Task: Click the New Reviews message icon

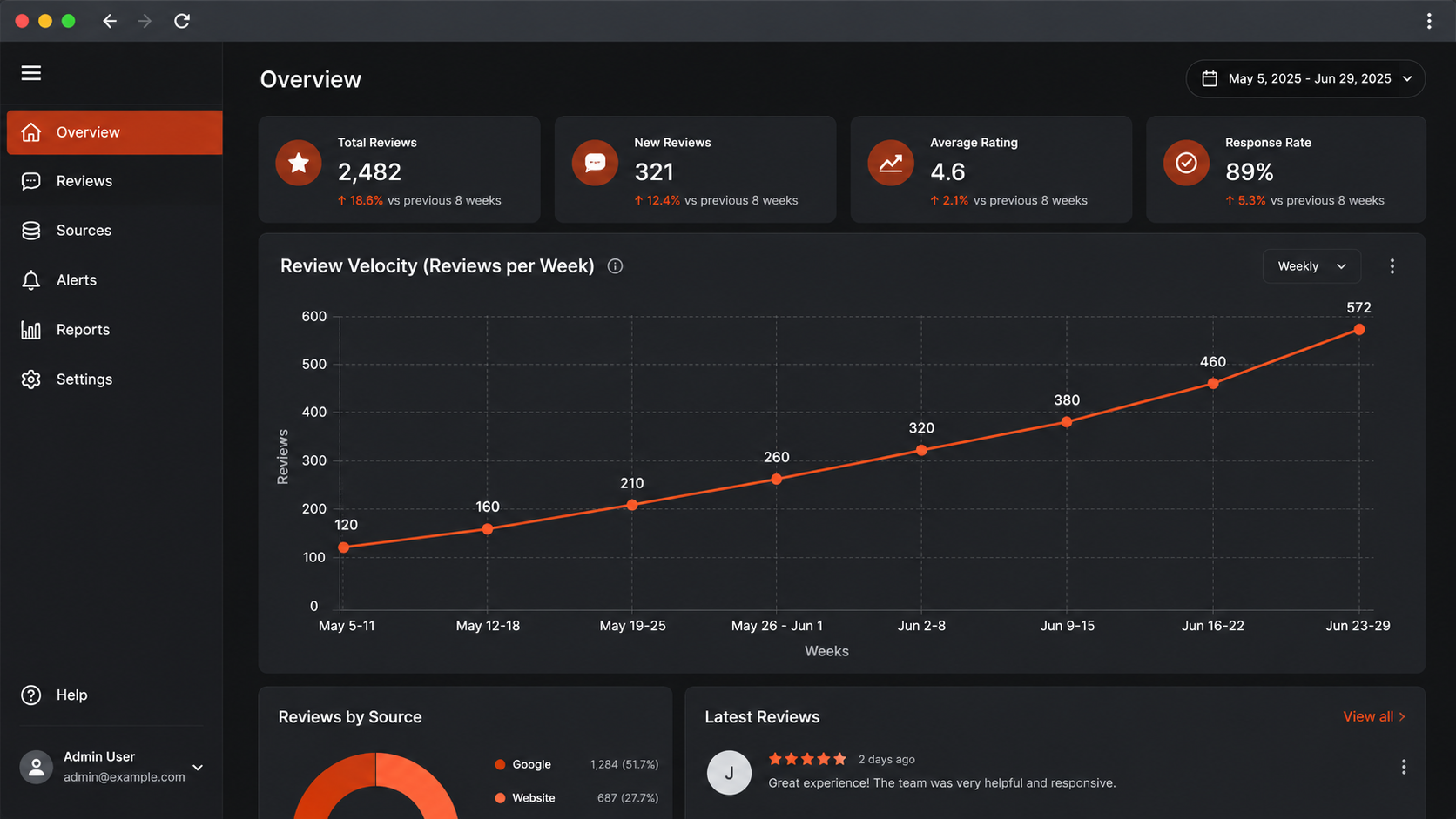Action: (x=595, y=163)
